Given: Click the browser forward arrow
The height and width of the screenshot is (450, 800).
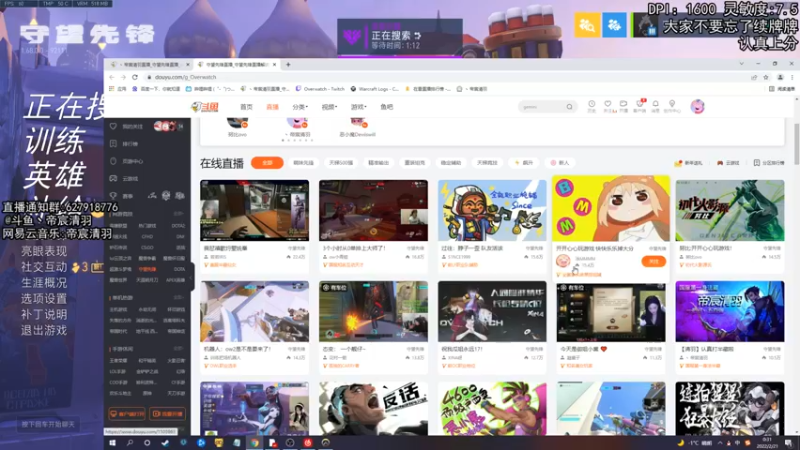Looking at the screenshot, I should pyautogui.click(x=123, y=77).
